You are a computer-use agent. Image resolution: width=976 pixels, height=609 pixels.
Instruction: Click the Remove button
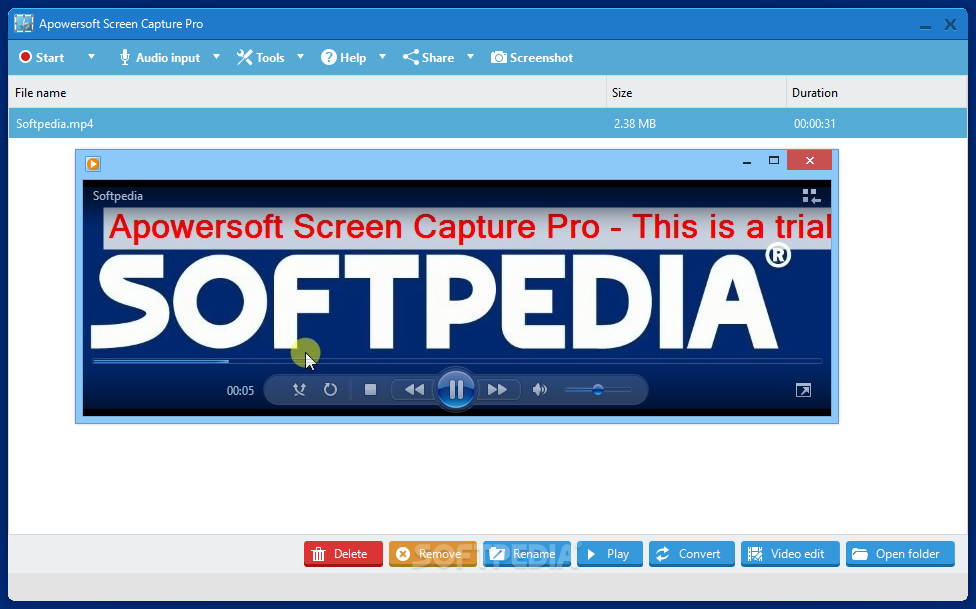(433, 554)
